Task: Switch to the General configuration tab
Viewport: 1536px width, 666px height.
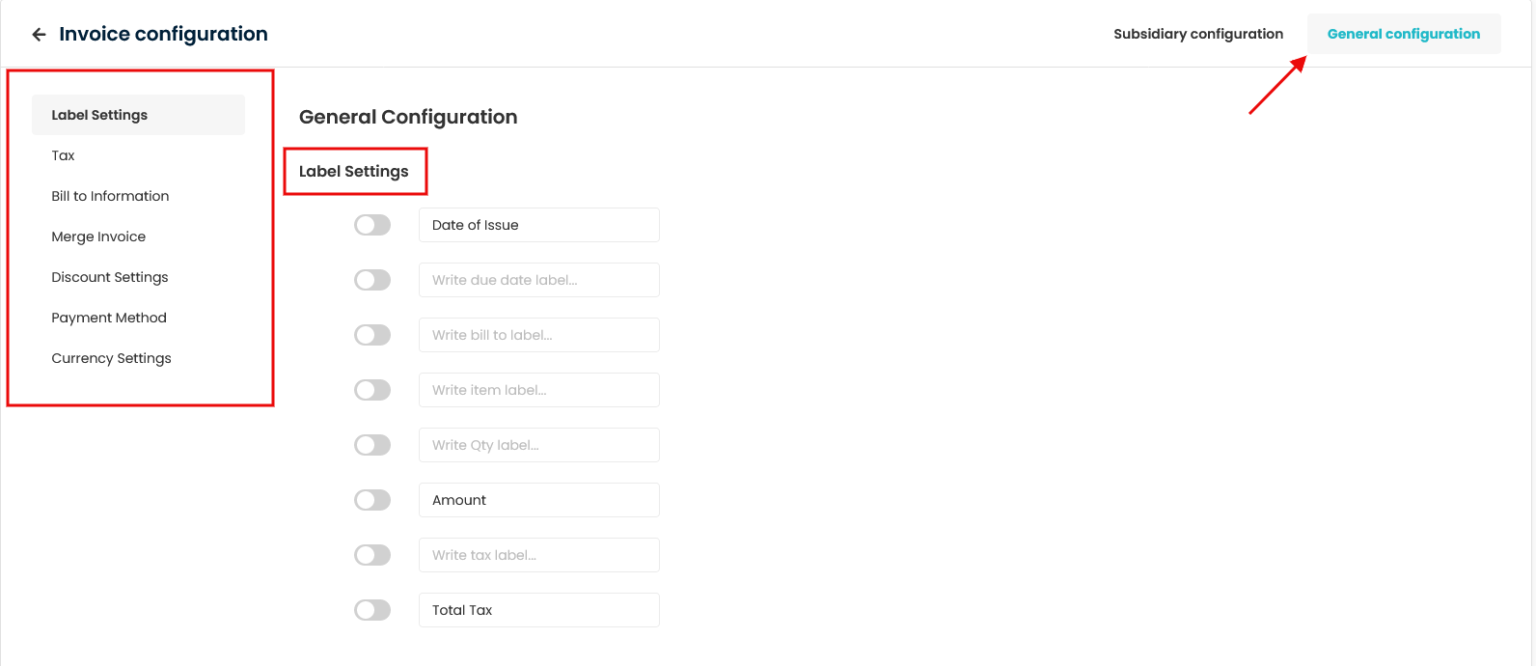Action: tap(1404, 33)
